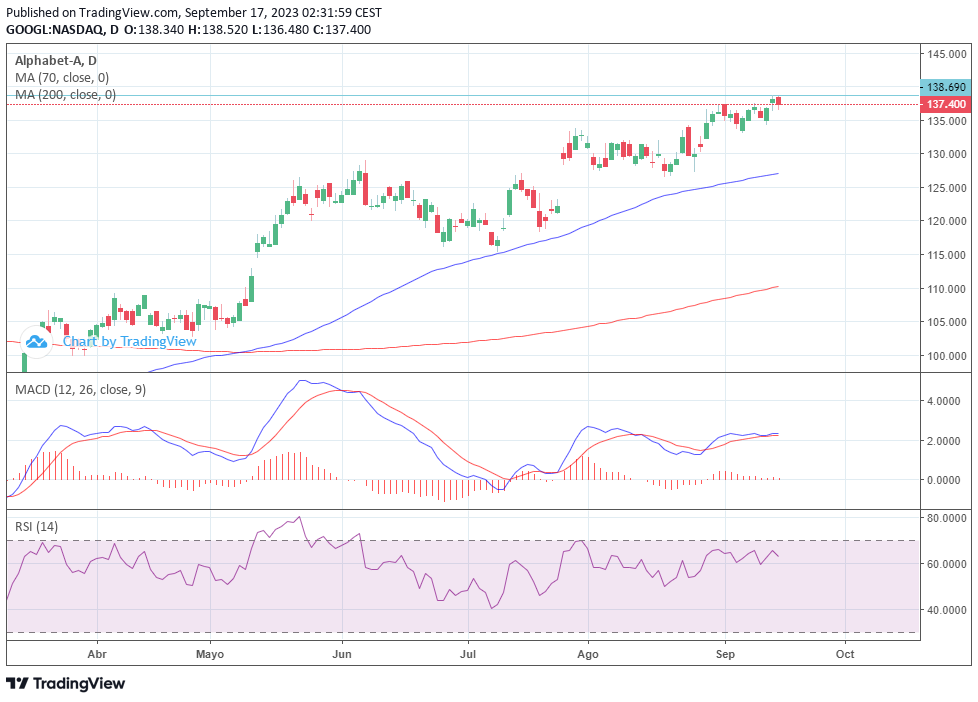Click the C:137.400 close value in header
Image resolution: width=978 pixels, height=702 pixels.
pos(342,30)
